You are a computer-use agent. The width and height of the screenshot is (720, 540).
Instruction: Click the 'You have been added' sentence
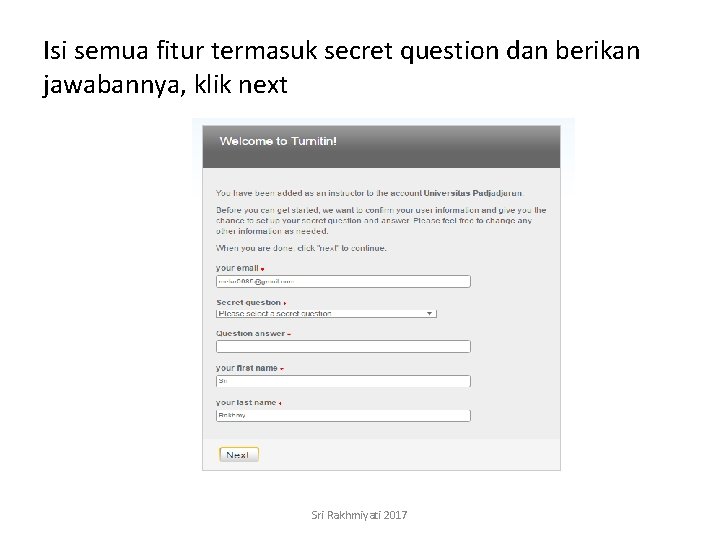pyautogui.click(x=320, y=193)
